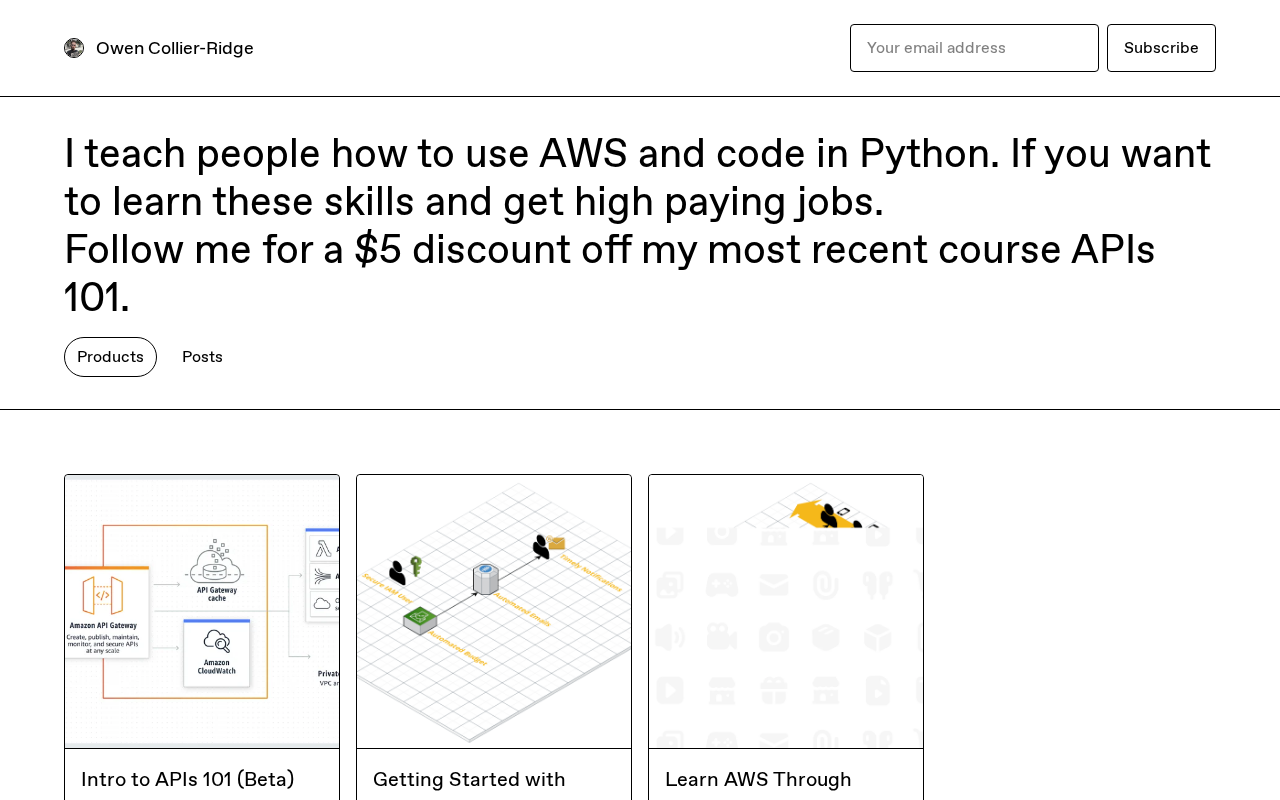Open the 'Getting Started with' product title
Image resolution: width=1280 pixels, height=800 pixels.
tap(469, 779)
